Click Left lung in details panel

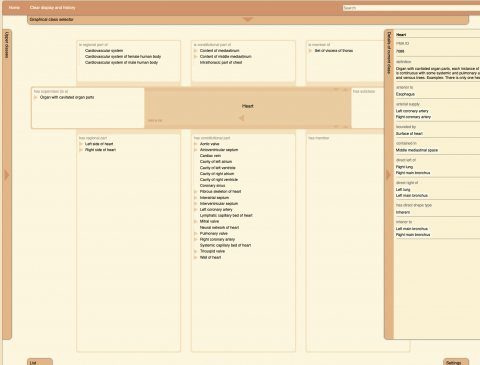403,190
